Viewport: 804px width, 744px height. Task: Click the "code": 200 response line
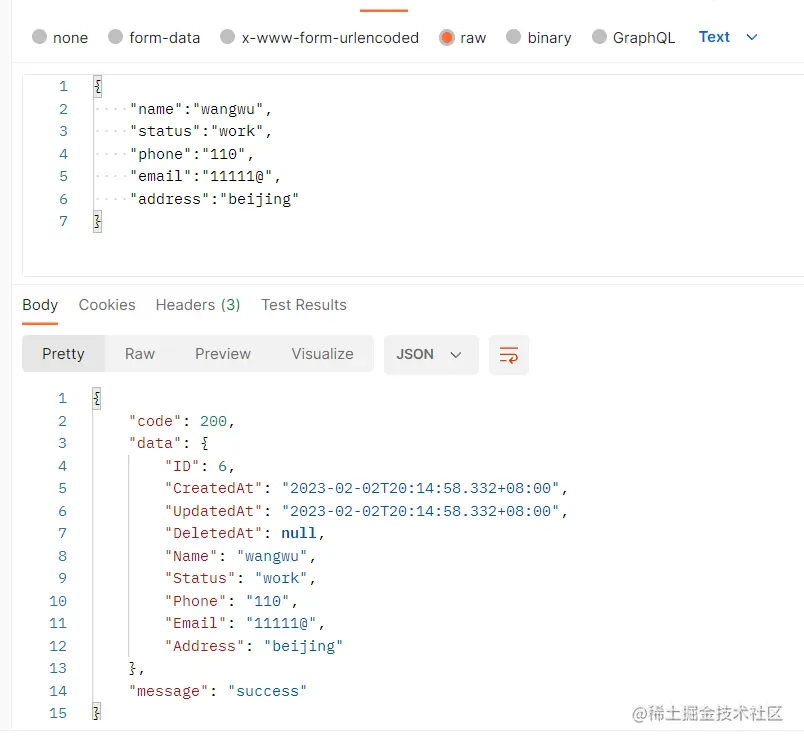[182, 421]
